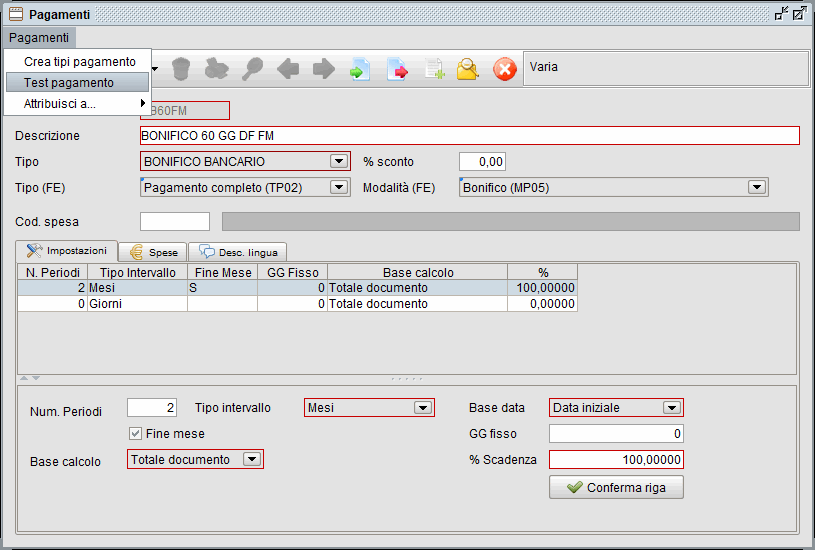Open the Tipo (FE) Pagamento completo dropdown
The image size is (815, 550).
(339, 187)
